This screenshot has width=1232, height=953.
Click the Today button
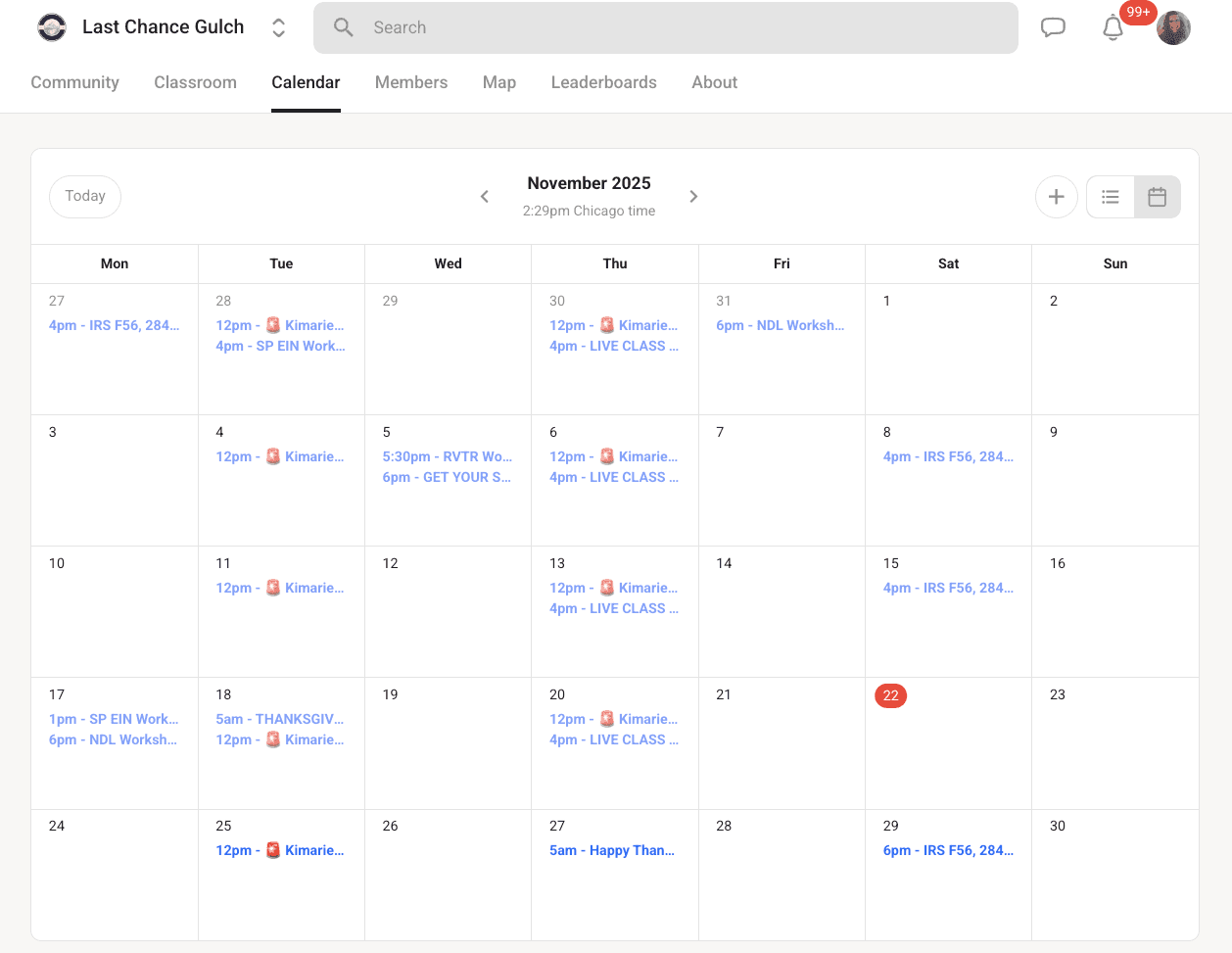click(84, 196)
